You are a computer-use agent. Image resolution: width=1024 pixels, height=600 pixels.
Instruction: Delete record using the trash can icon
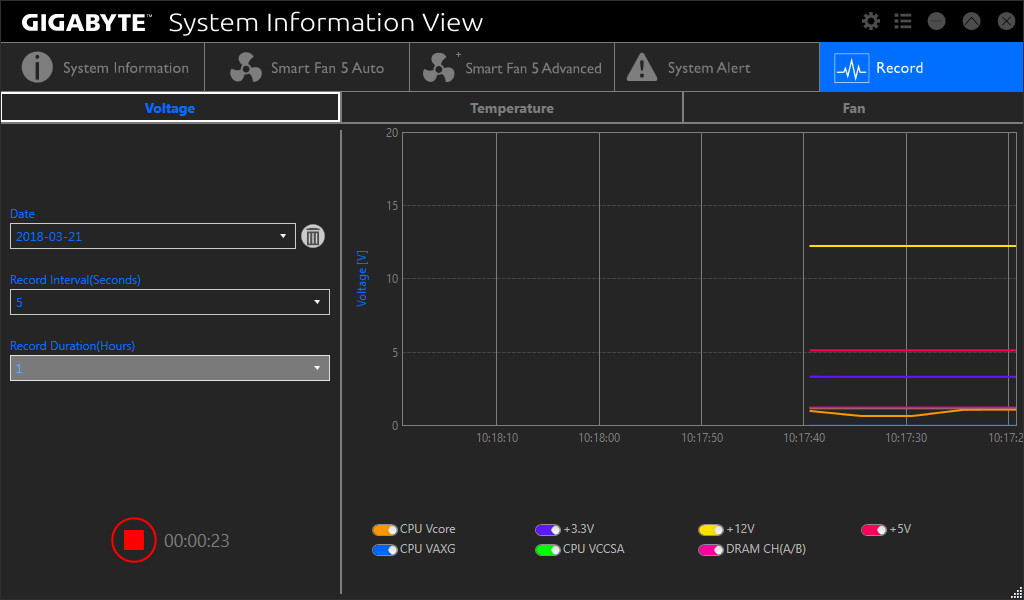[313, 236]
